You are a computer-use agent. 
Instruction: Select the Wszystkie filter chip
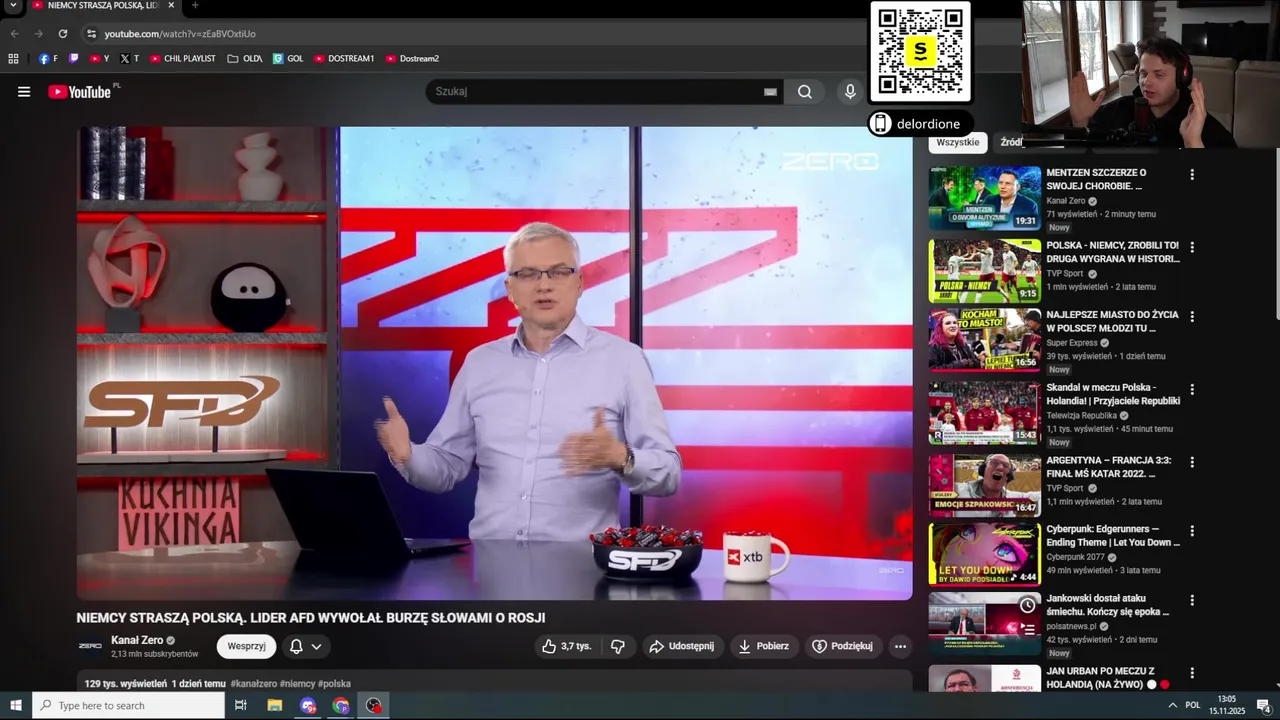(x=958, y=143)
